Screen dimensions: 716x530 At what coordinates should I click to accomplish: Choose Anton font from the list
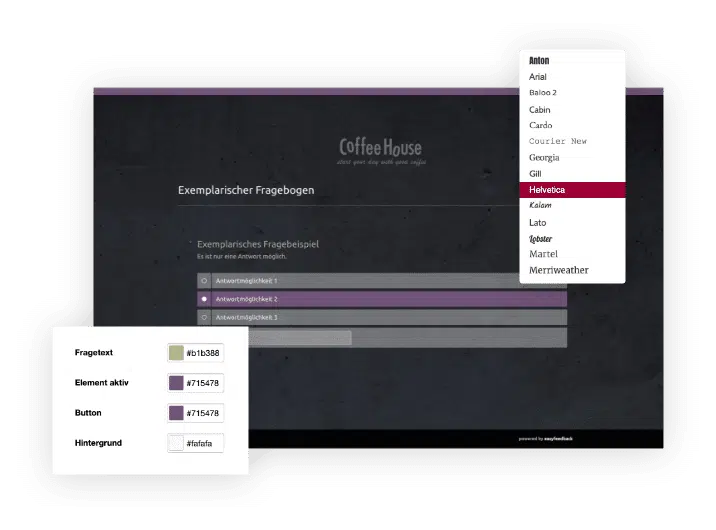(539, 61)
